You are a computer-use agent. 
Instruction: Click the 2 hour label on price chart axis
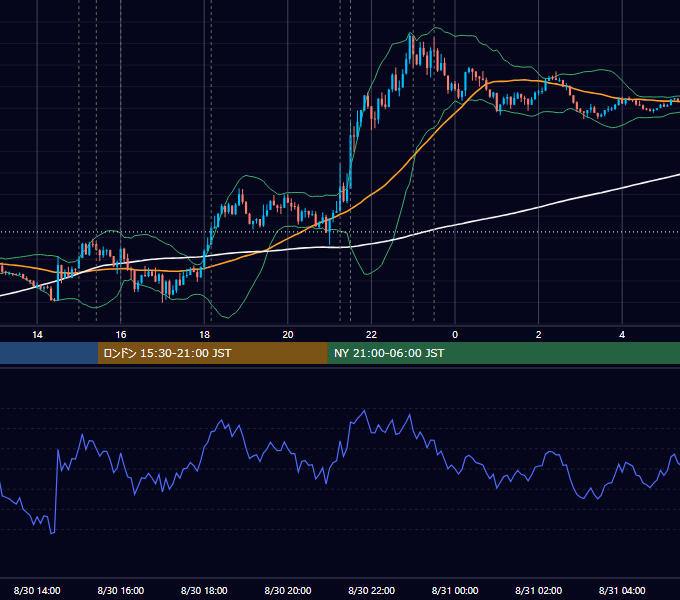point(539,335)
